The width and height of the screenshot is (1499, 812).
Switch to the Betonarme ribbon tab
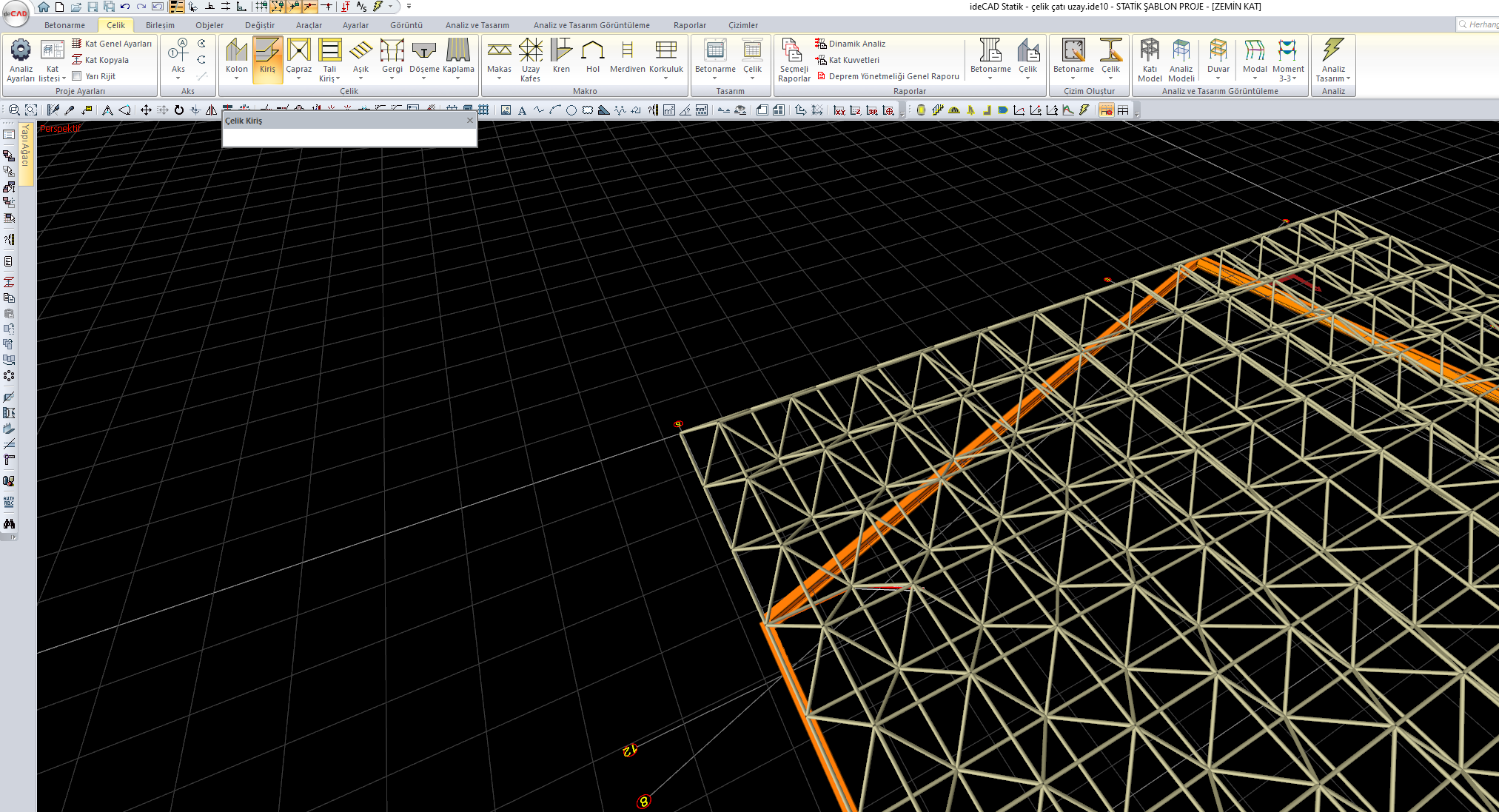click(64, 25)
